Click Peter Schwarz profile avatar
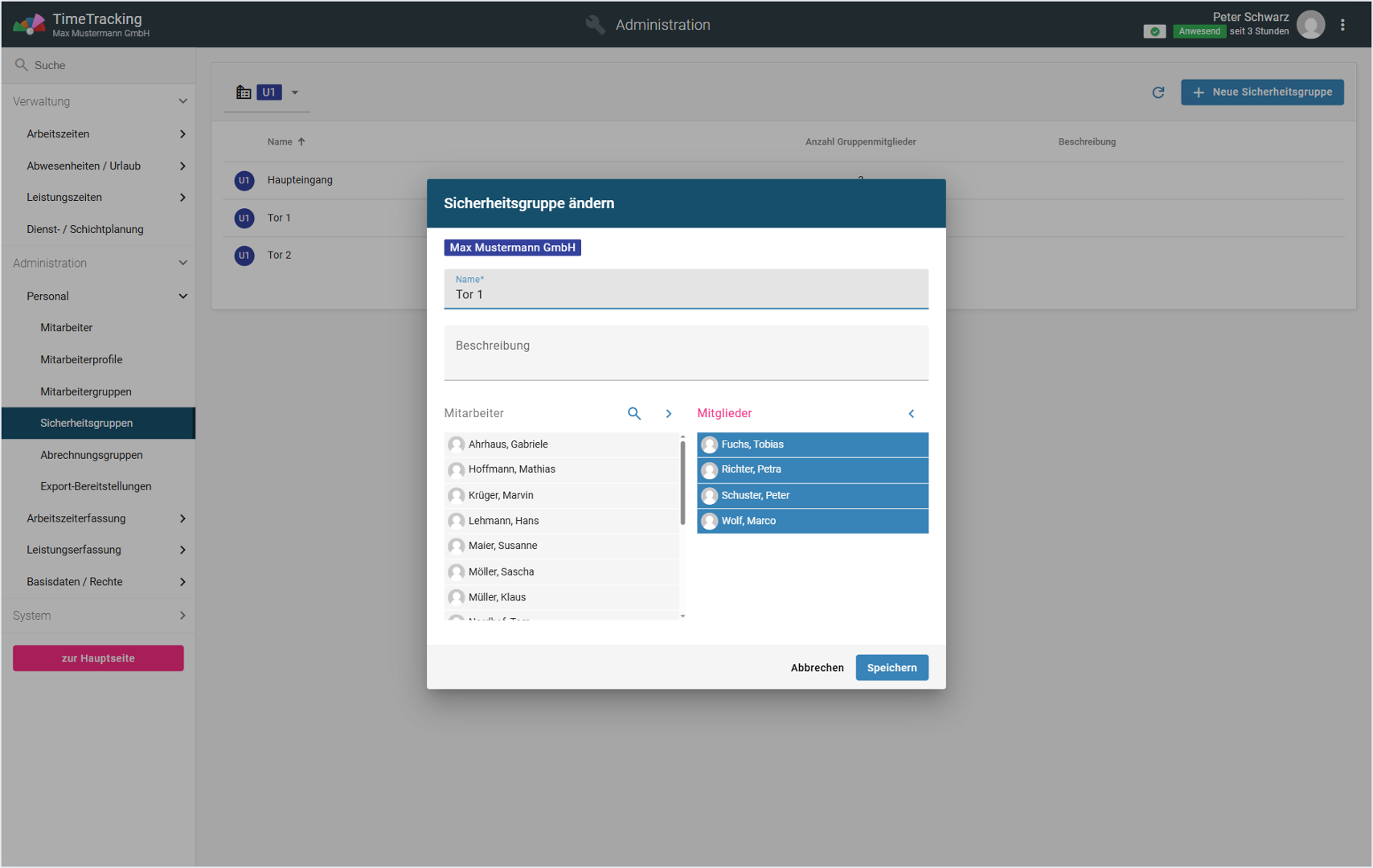 (x=1310, y=25)
